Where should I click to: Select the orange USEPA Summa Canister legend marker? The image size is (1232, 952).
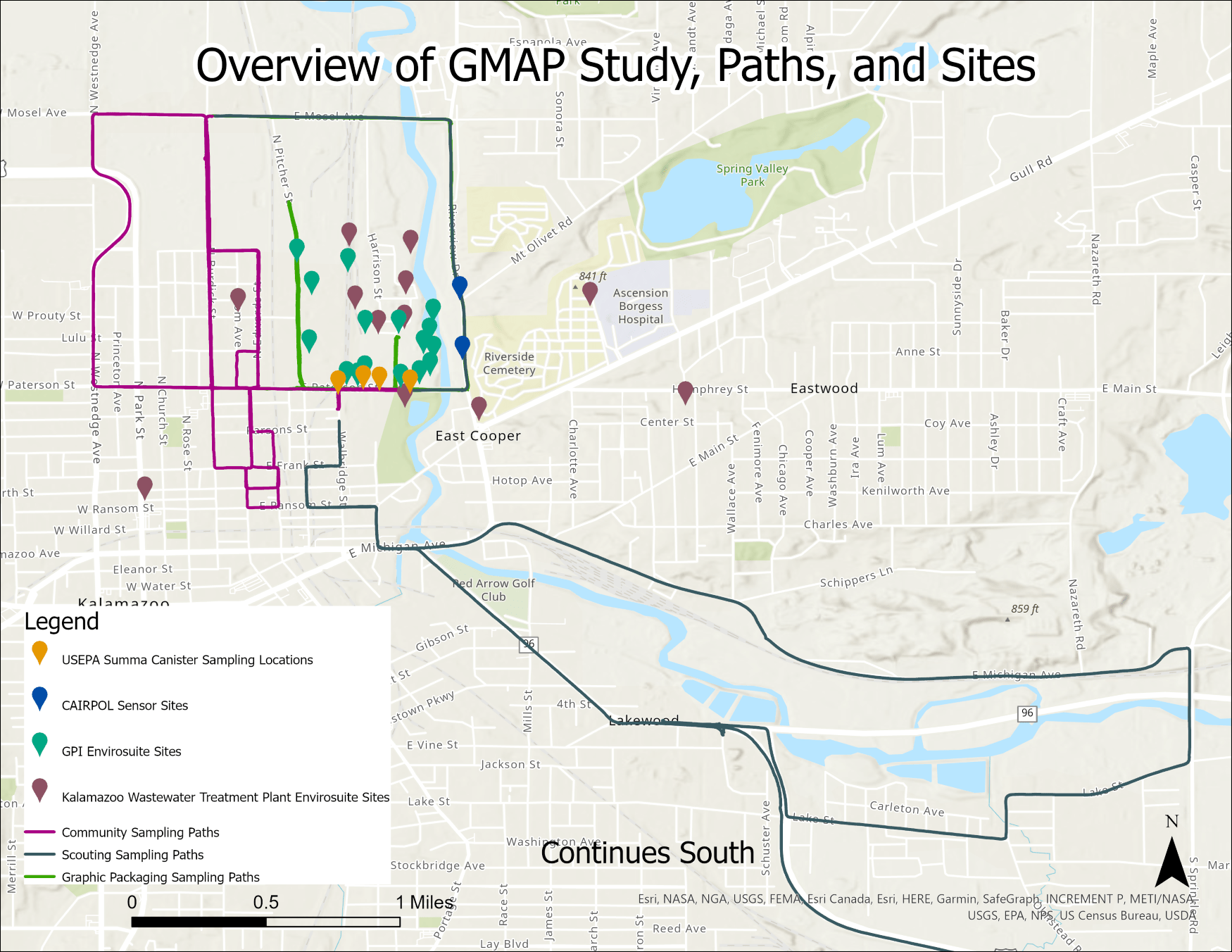(39, 653)
